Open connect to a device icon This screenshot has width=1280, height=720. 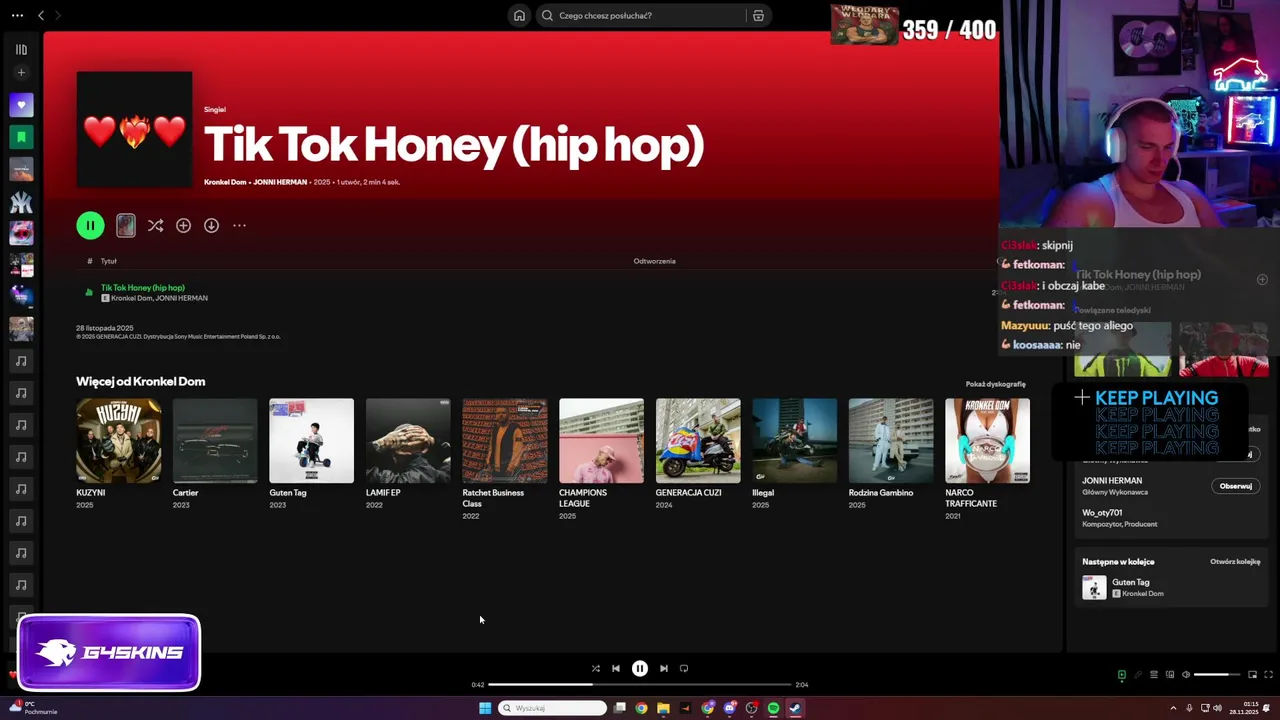[1170, 675]
